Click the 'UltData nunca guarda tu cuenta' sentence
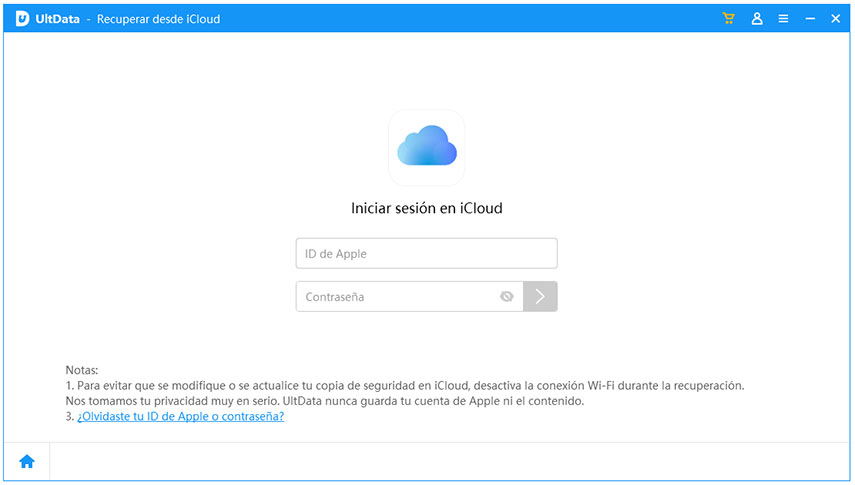The height and width of the screenshot is (485, 855). [440, 401]
